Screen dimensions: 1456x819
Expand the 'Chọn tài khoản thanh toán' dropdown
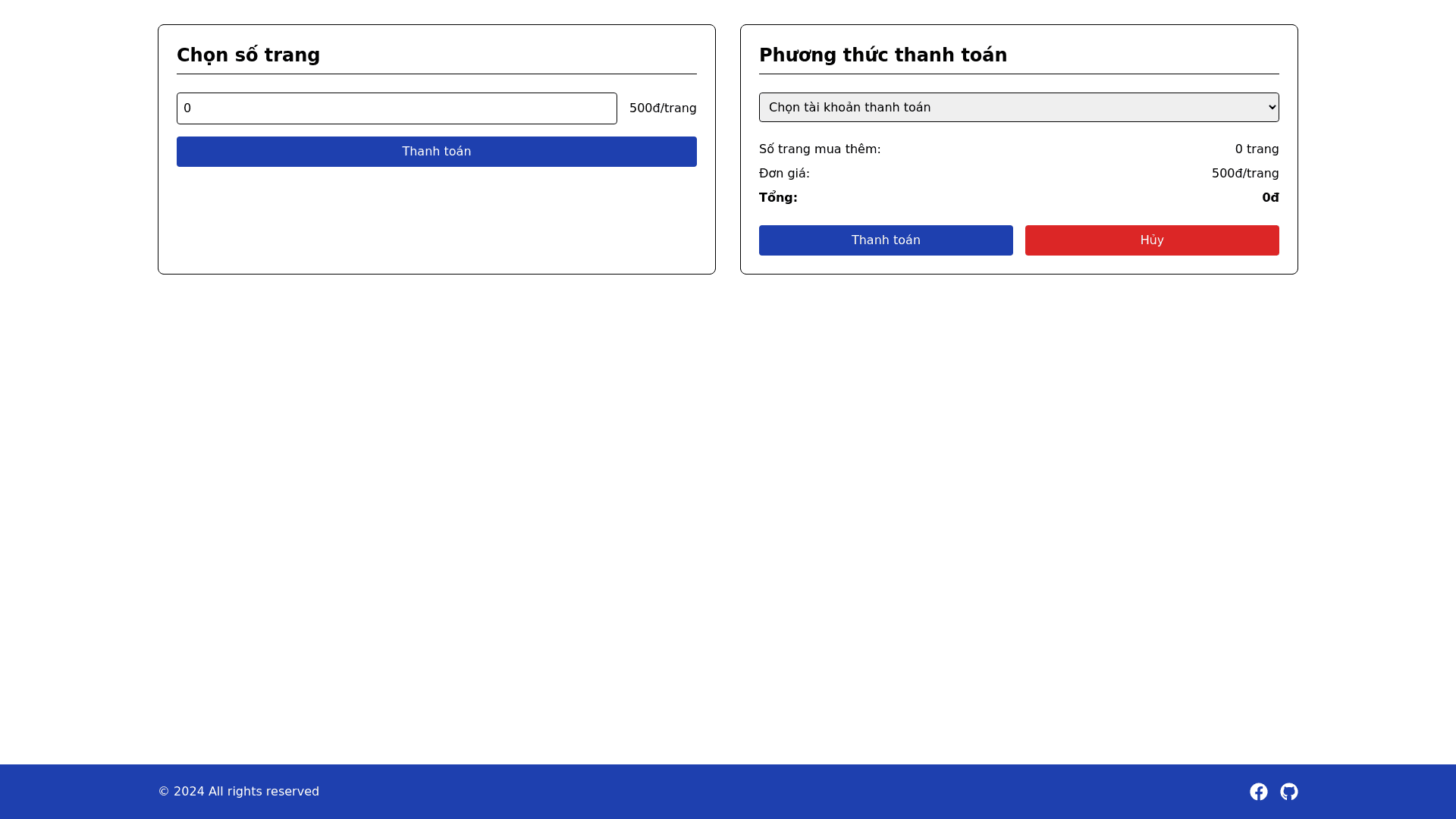[x=1018, y=108]
